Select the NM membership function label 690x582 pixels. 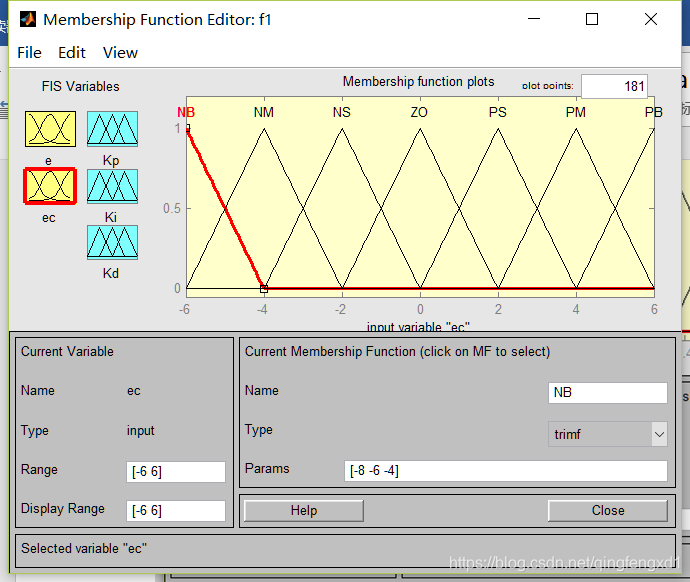[x=264, y=113]
